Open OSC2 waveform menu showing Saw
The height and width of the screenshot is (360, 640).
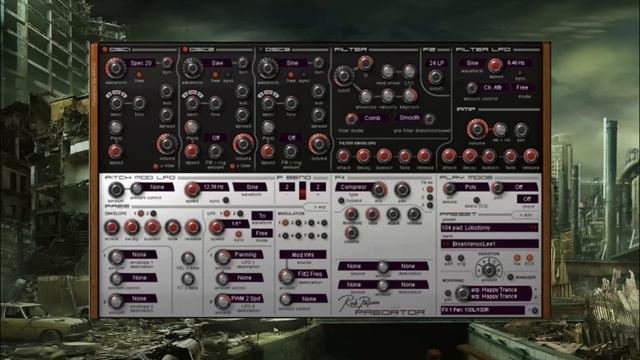(217, 63)
